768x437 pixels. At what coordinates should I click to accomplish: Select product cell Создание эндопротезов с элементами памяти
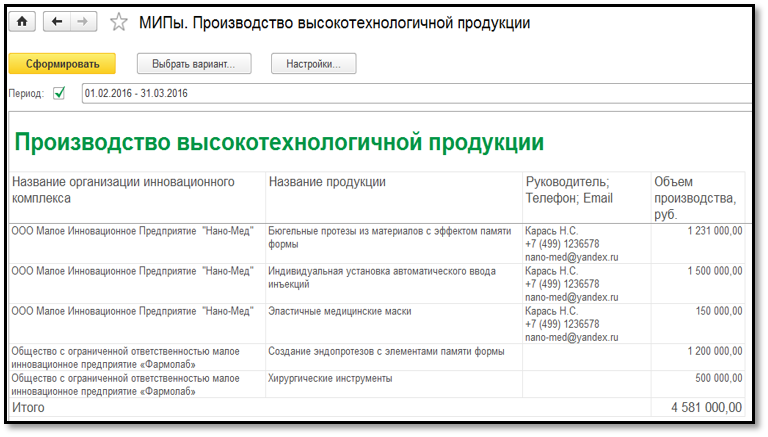pyautogui.click(x=394, y=357)
